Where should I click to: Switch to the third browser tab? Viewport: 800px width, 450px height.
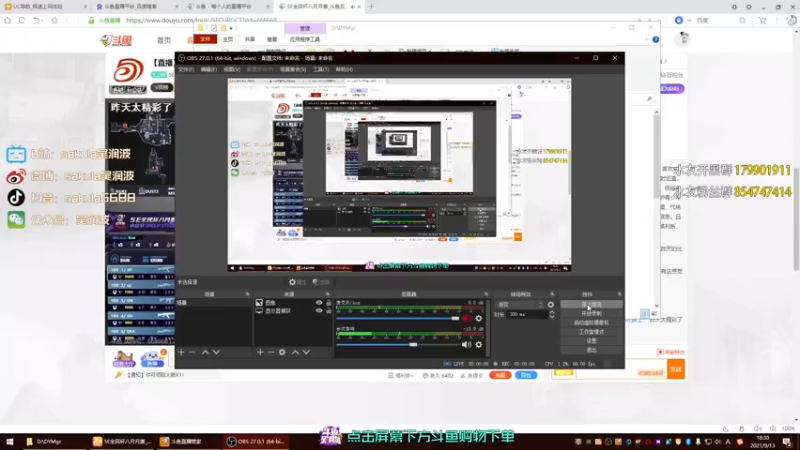[227, 7]
